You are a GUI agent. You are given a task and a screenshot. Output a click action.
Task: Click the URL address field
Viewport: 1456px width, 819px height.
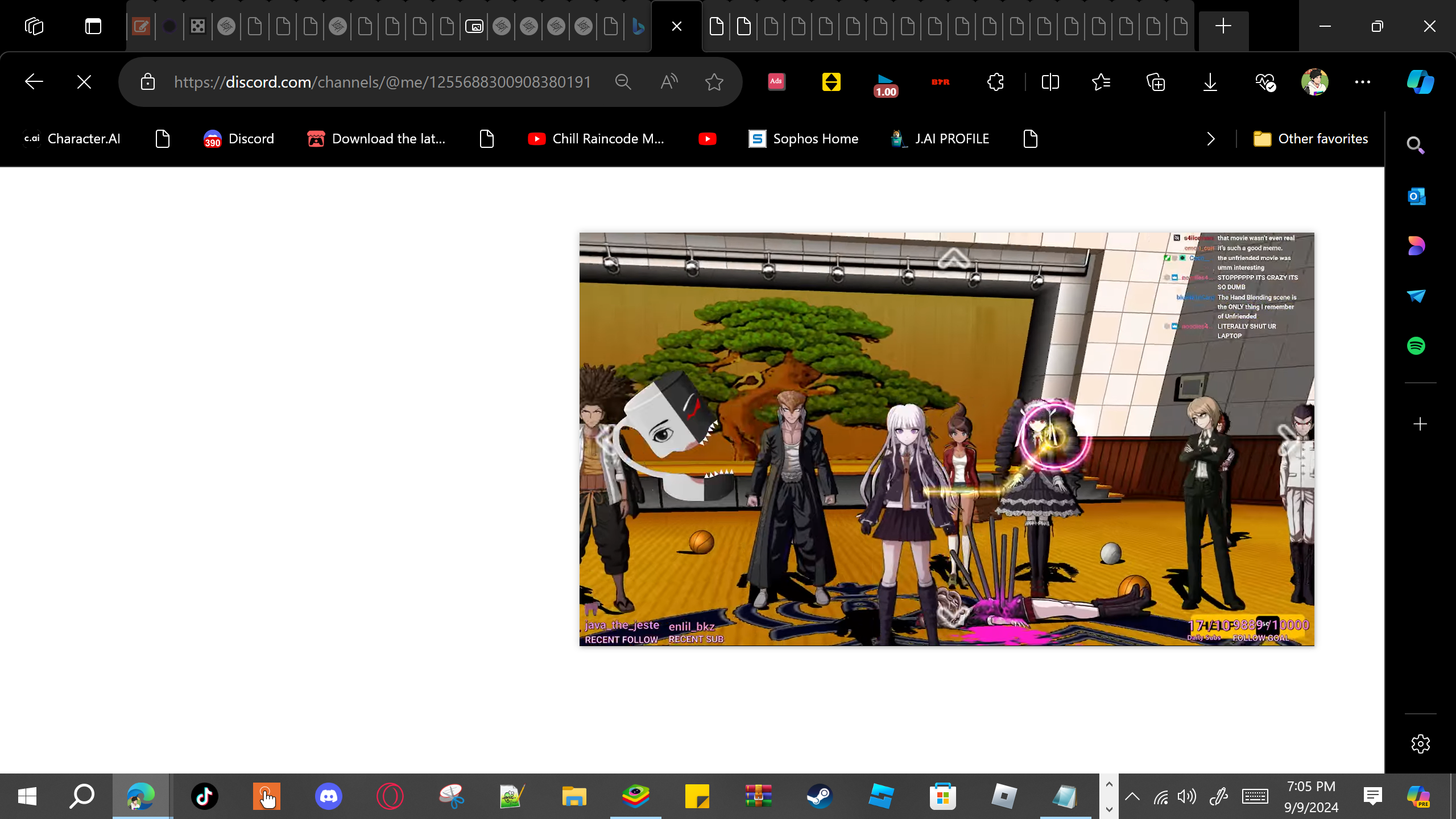click(382, 82)
